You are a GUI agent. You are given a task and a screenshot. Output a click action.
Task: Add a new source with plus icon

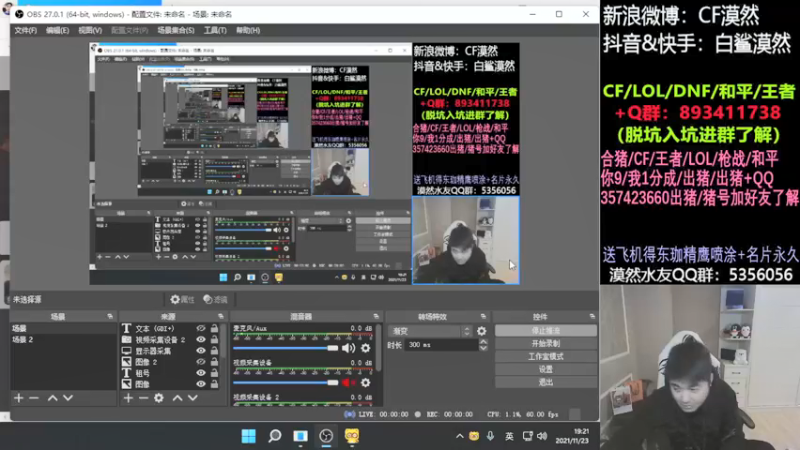(x=128, y=398)
